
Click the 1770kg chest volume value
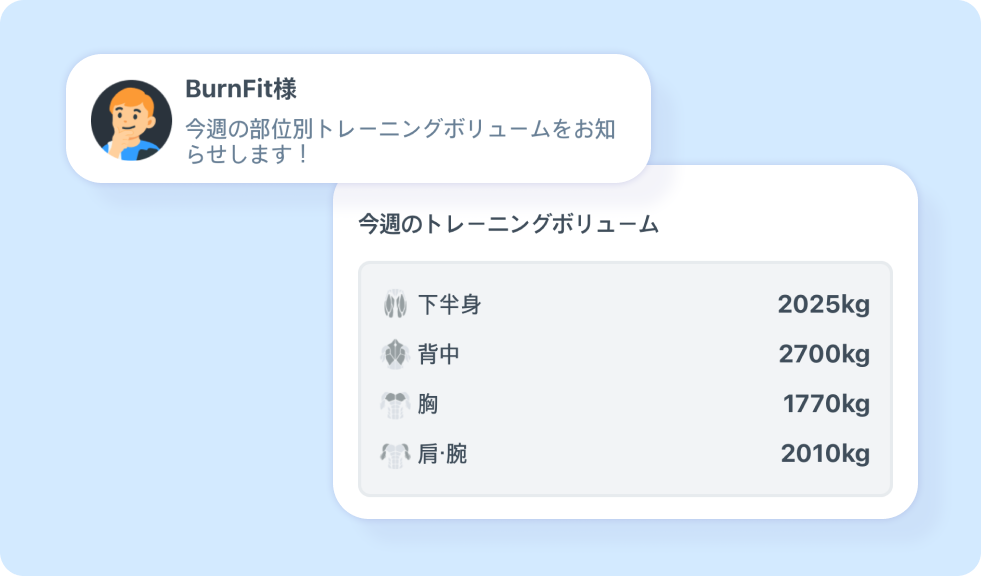[x=826, y=405]
